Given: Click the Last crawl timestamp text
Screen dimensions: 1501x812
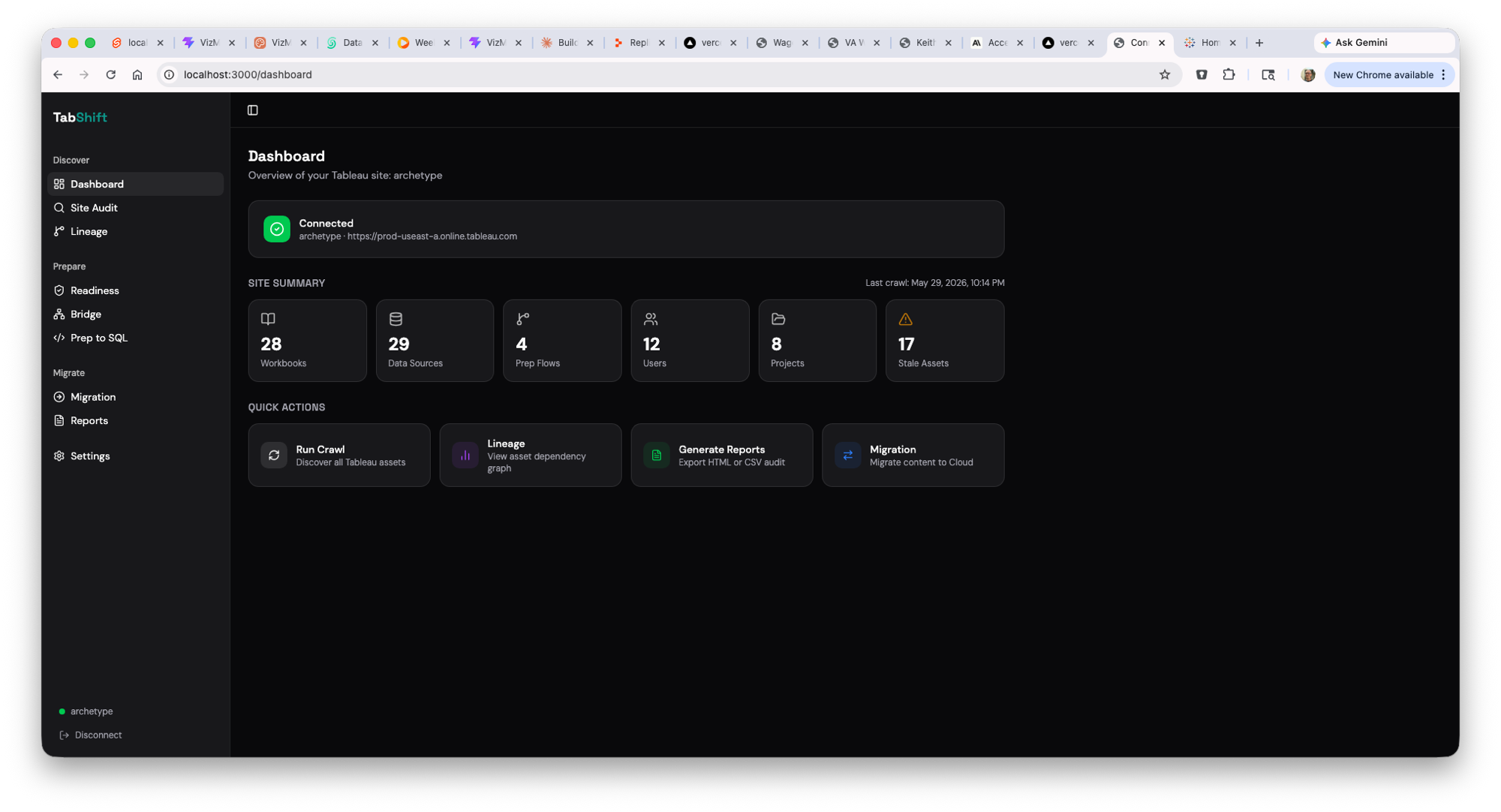Looking at the screenshot, I should coord(934,283).
